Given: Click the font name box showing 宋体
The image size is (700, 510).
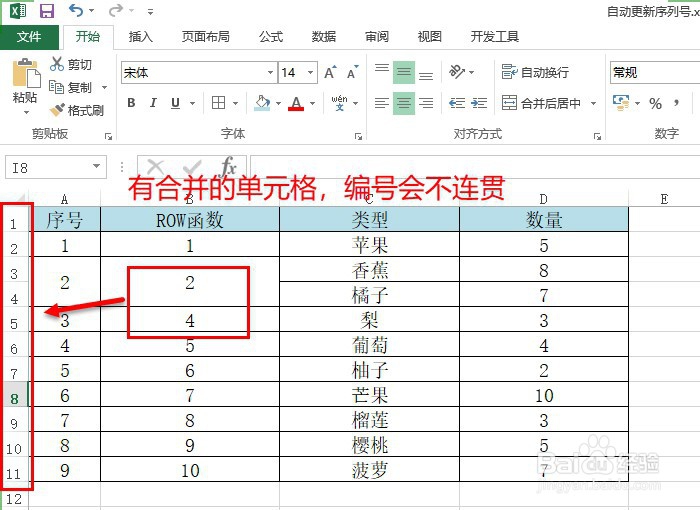Looking at the screenshot, I should tap(193, 72).
